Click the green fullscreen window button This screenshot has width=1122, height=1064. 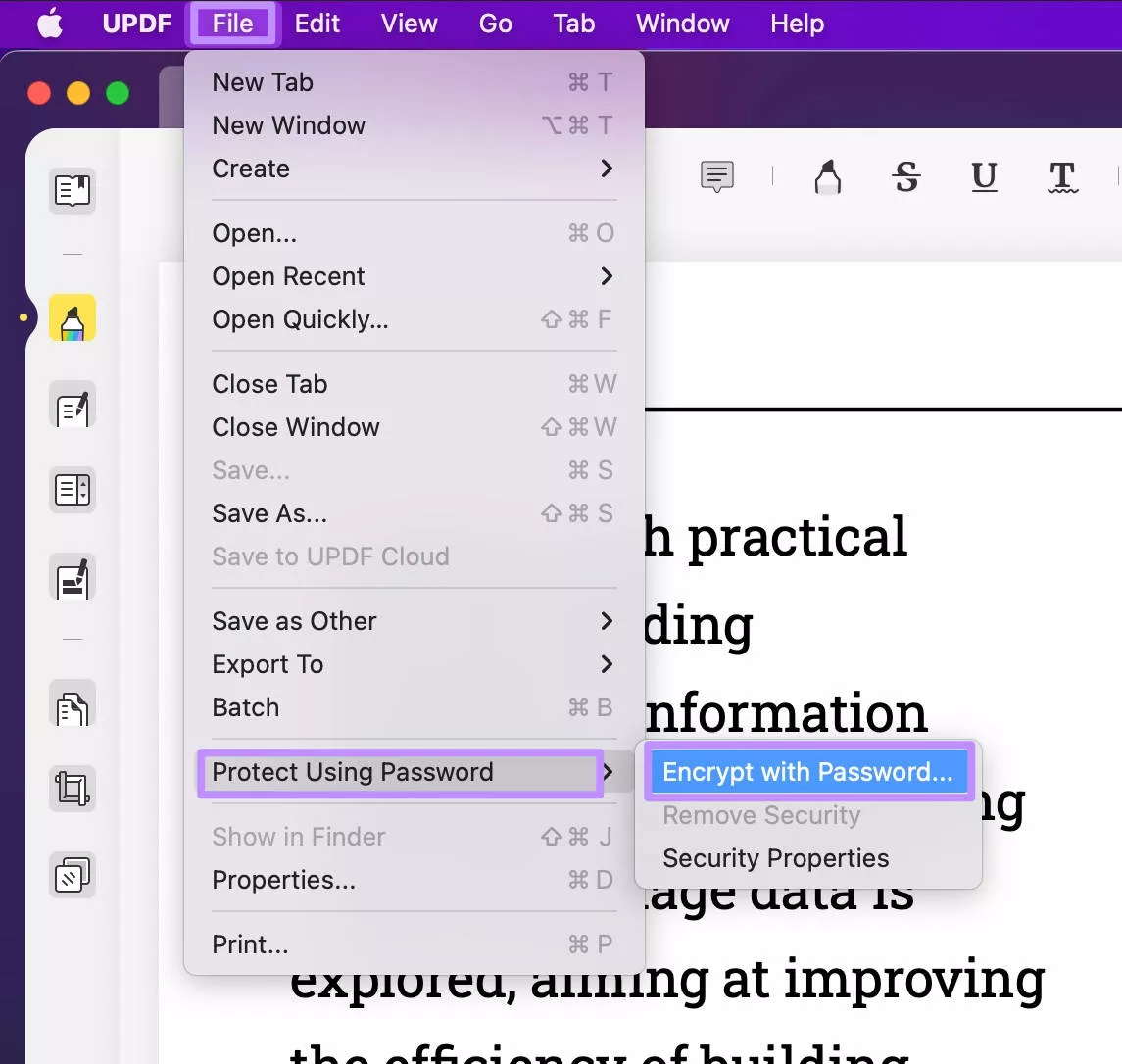pyautogui.click(x=118, y=93)
